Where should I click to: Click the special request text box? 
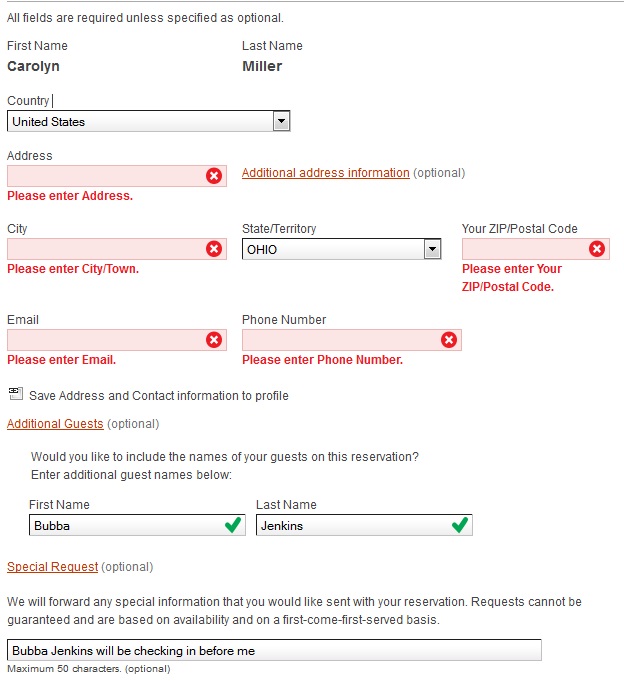(274, 651)
